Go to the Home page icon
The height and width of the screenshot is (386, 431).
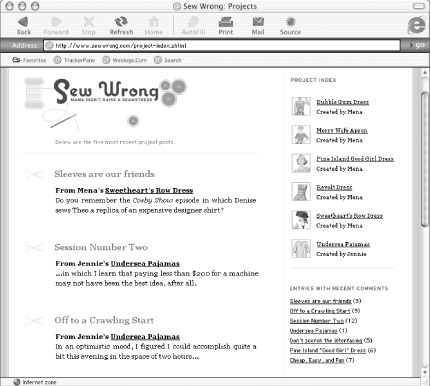pyautogui.click(x=154, y=26)
